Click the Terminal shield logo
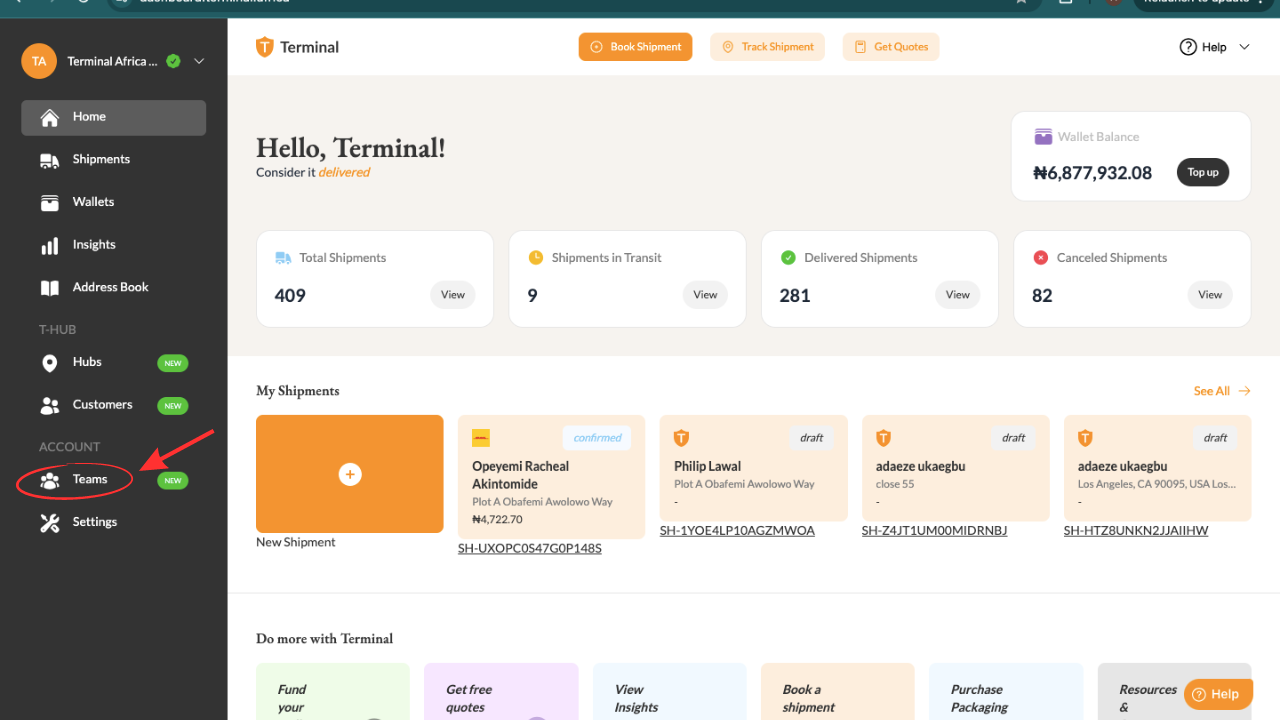The height and width of the screenshot is (720, 1280). (x=265, y=47)
